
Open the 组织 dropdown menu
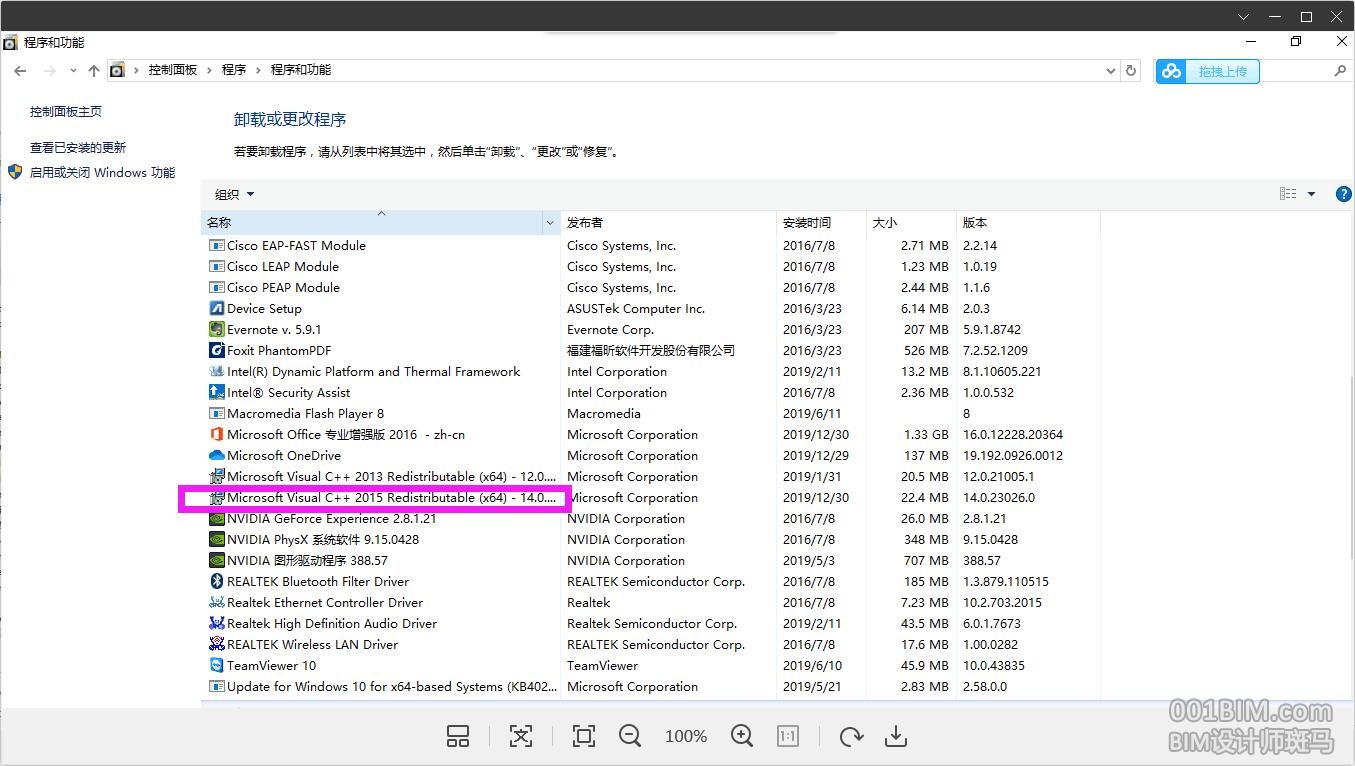pos(235,194)
